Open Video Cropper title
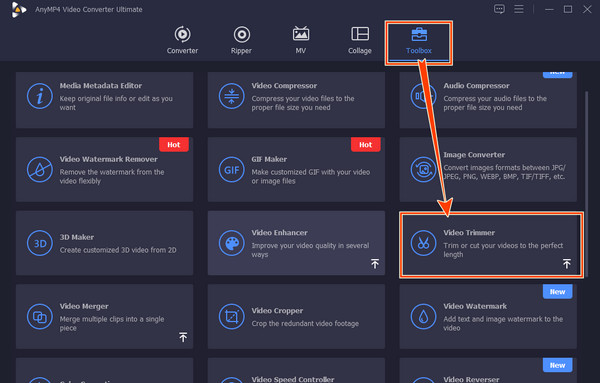Screen dimensions: 600x383 [x=277, y=311]
